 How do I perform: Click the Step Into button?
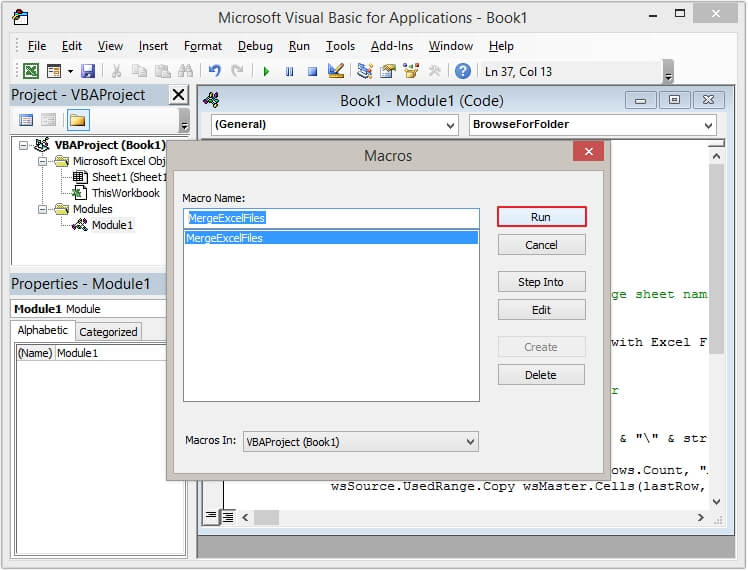541,282
